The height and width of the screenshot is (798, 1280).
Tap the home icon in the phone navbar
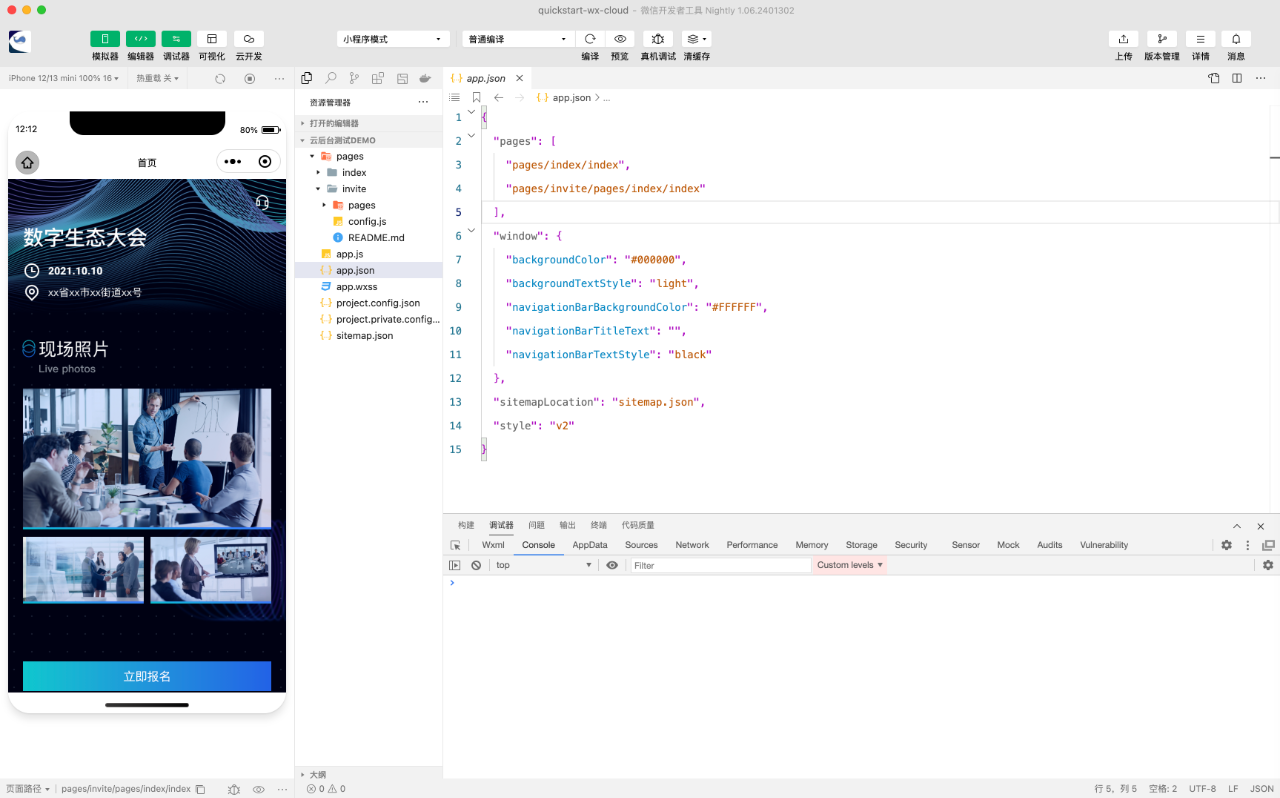click(x=27, y=162)
